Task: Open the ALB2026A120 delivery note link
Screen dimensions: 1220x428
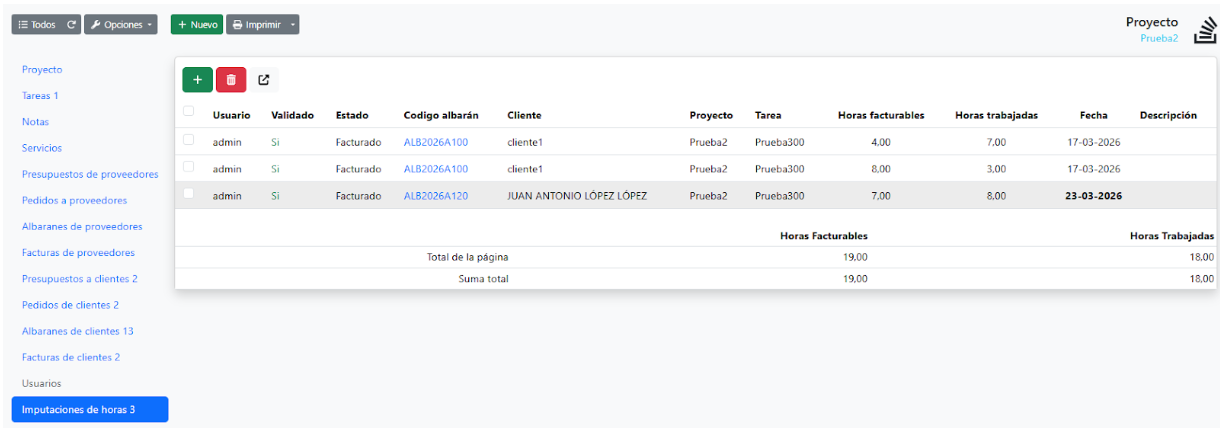Action: [x=435, y=196]
